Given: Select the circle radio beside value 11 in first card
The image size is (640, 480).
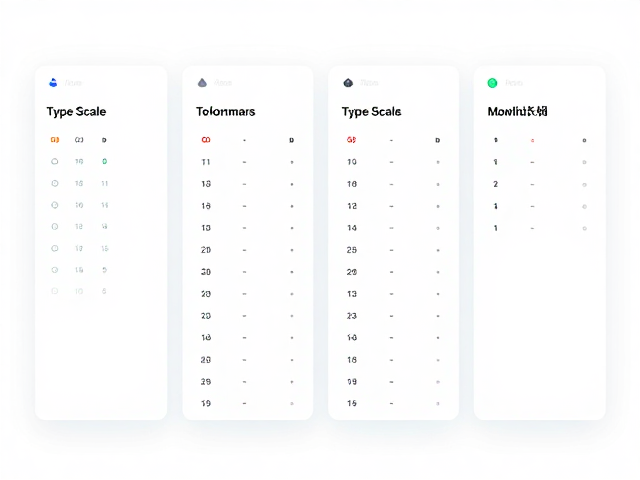Looking at the screenshot, I should (x=55, y=183).
